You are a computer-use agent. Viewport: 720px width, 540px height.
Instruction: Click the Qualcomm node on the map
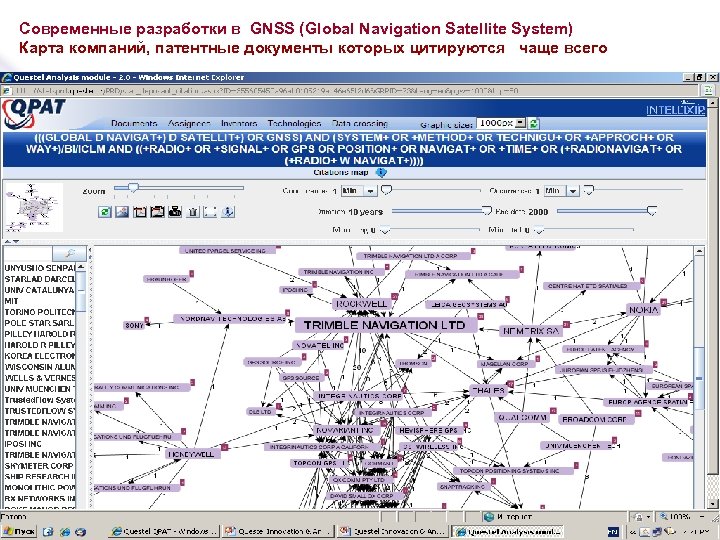point(523,417)
